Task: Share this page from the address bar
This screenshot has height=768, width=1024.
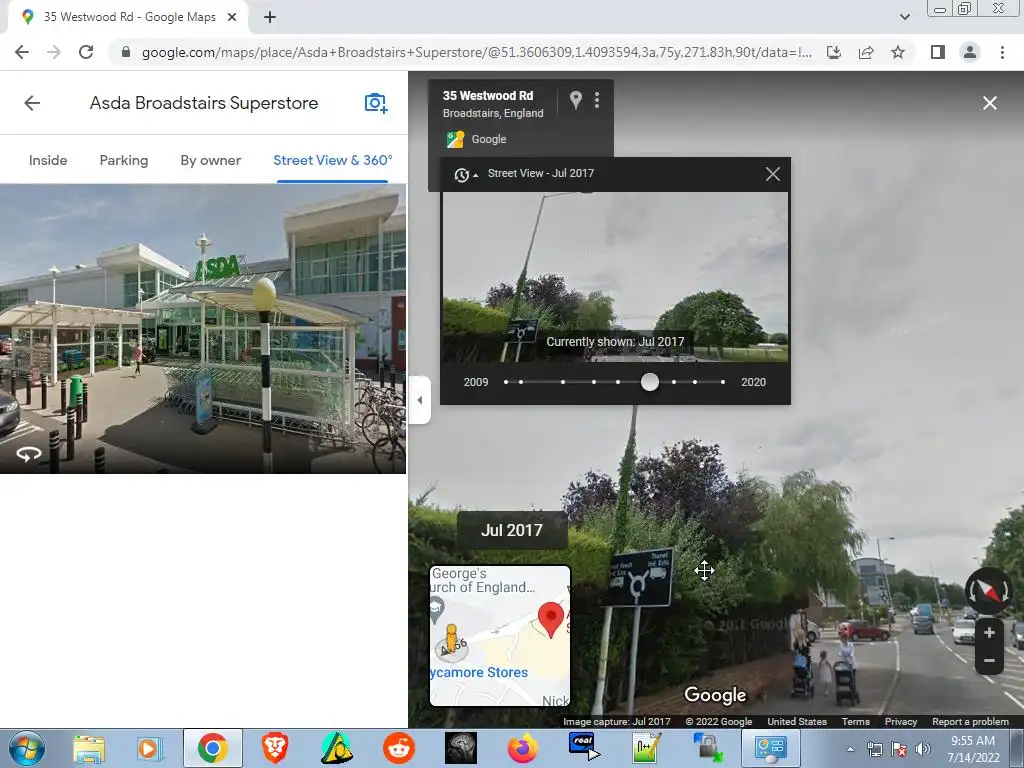Action: click(866, 52)
